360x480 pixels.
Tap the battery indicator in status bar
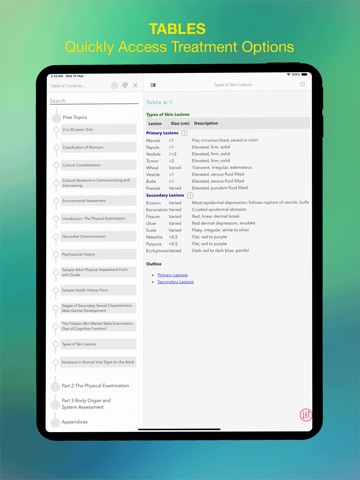[x=304, y=75]
